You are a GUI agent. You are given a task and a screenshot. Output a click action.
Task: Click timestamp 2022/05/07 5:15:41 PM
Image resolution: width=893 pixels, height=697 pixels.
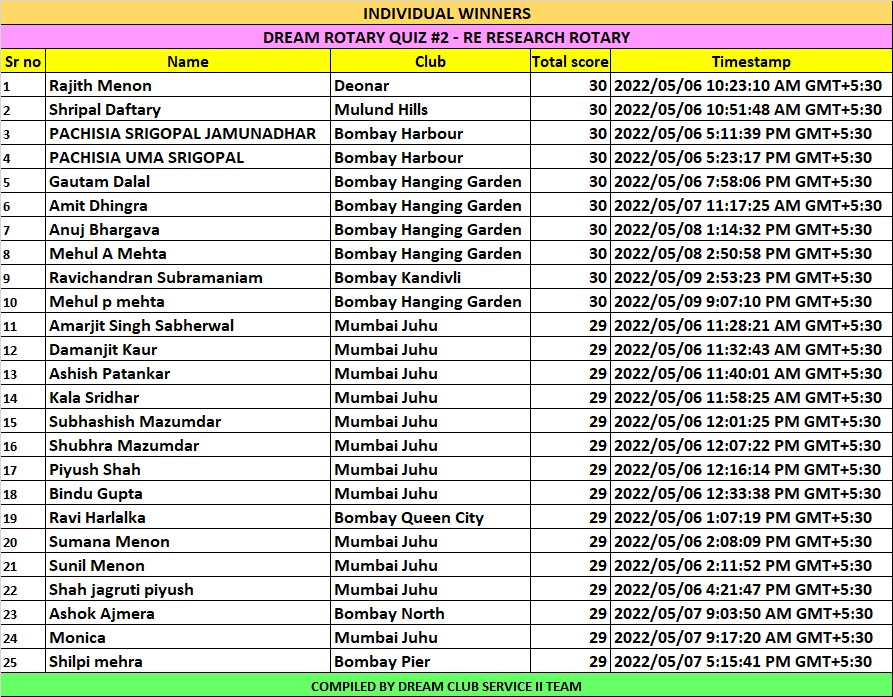pyautogui.click(x=751, y=662)
